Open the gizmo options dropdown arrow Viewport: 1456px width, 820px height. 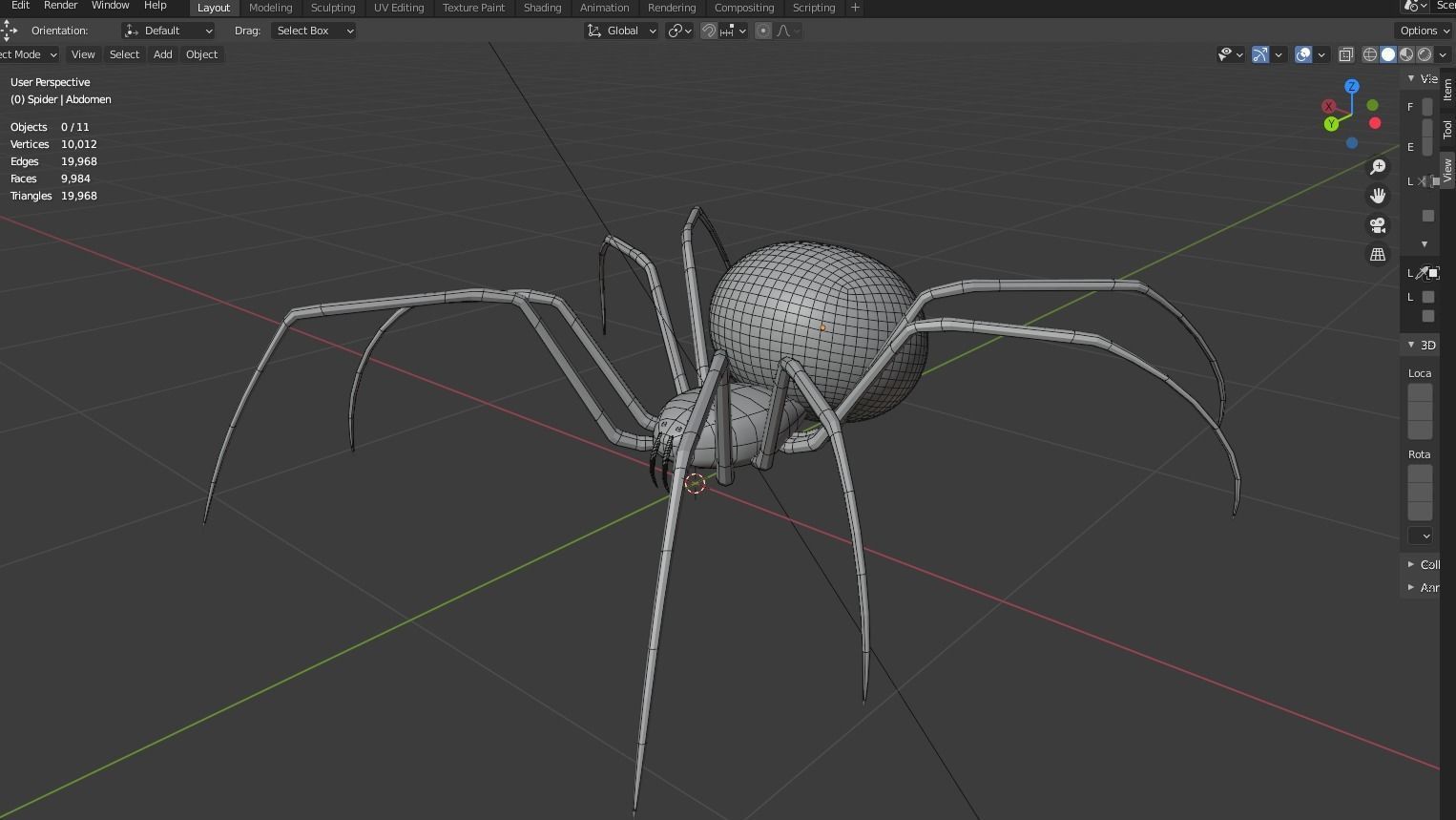(1279, 54)
